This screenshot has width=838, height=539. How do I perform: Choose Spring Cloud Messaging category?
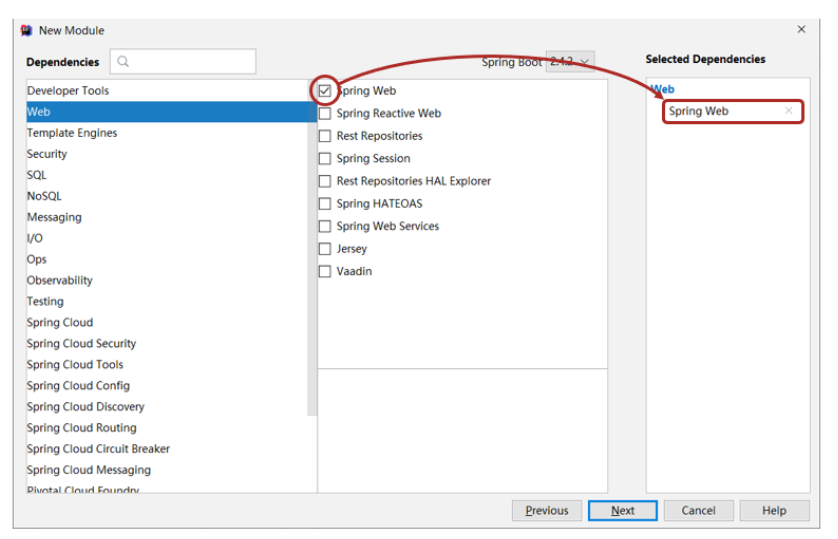167,470
